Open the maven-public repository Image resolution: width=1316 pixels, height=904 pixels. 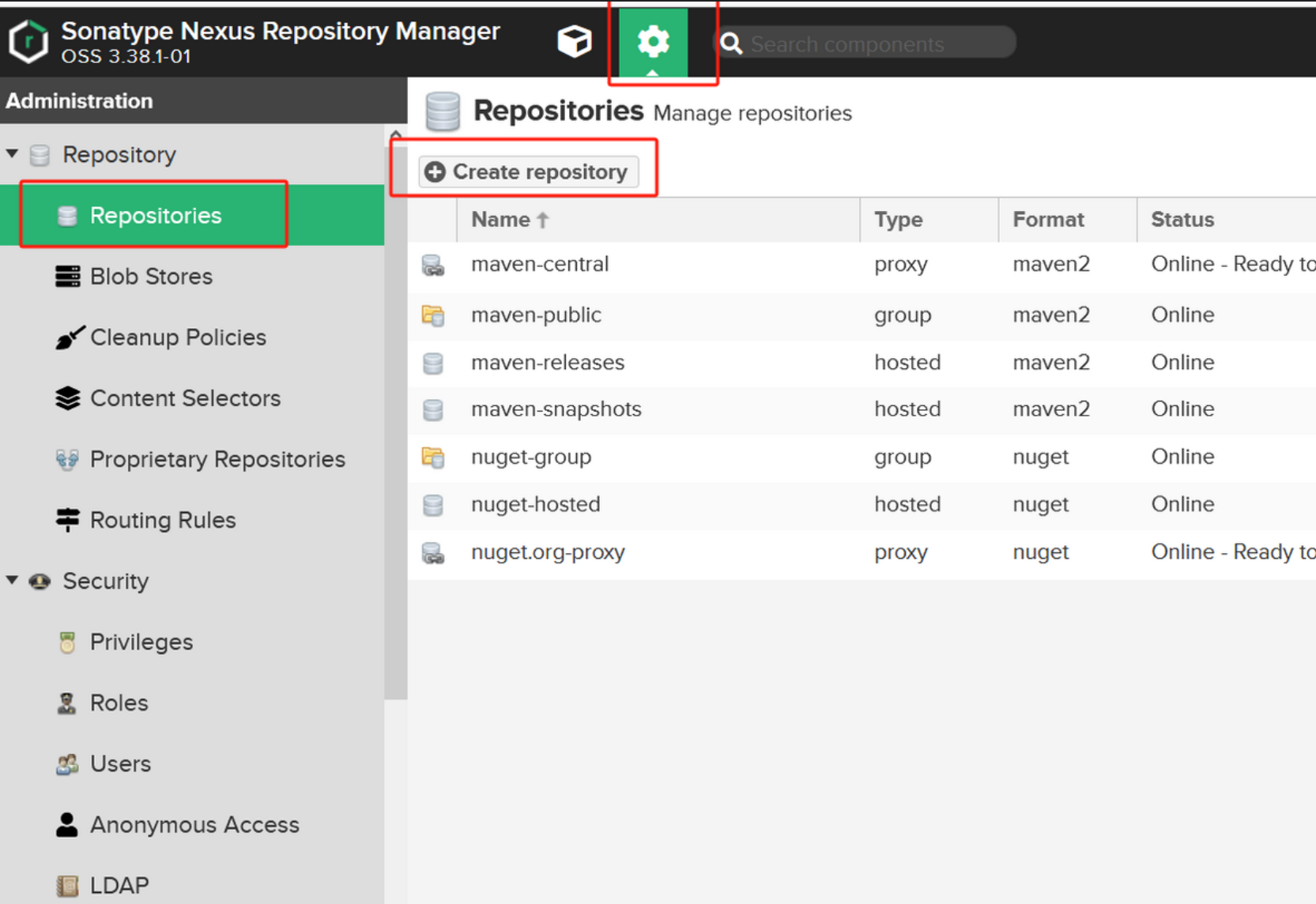click(x=536, y=315)
